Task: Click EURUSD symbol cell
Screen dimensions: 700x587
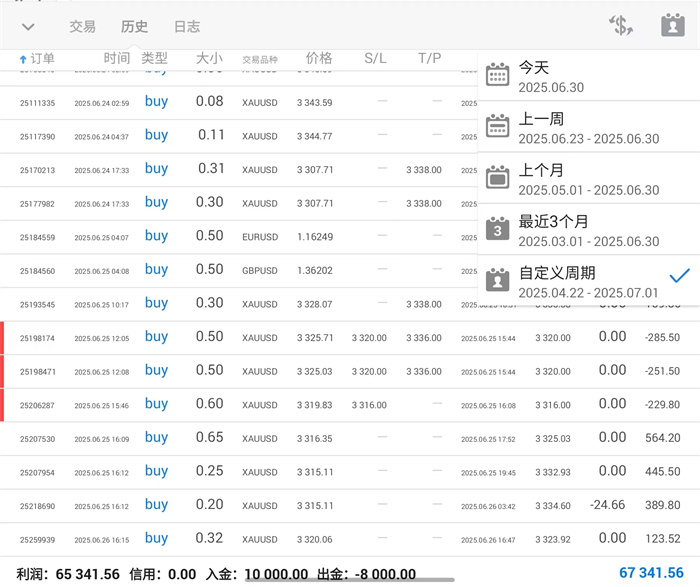Action: click(x=260, y=237)
